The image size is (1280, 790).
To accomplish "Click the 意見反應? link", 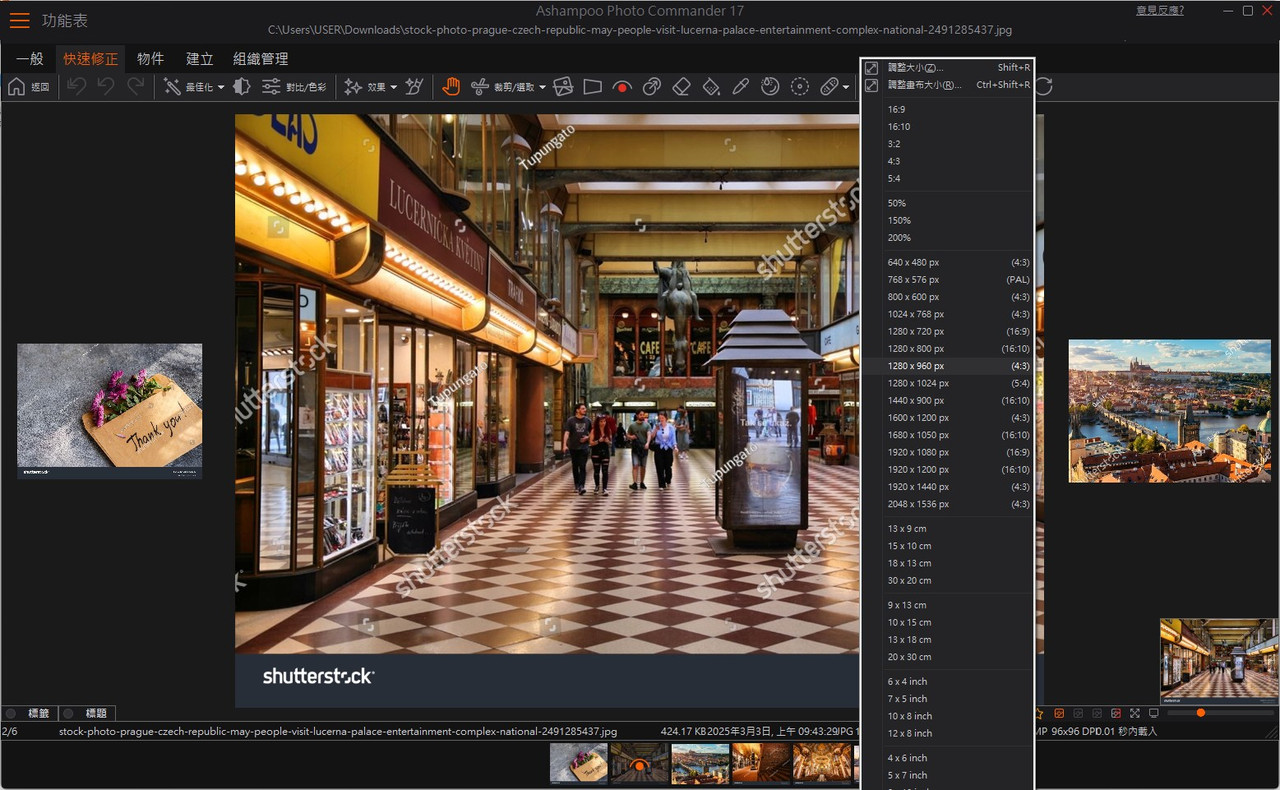I will pos(1160,10).
